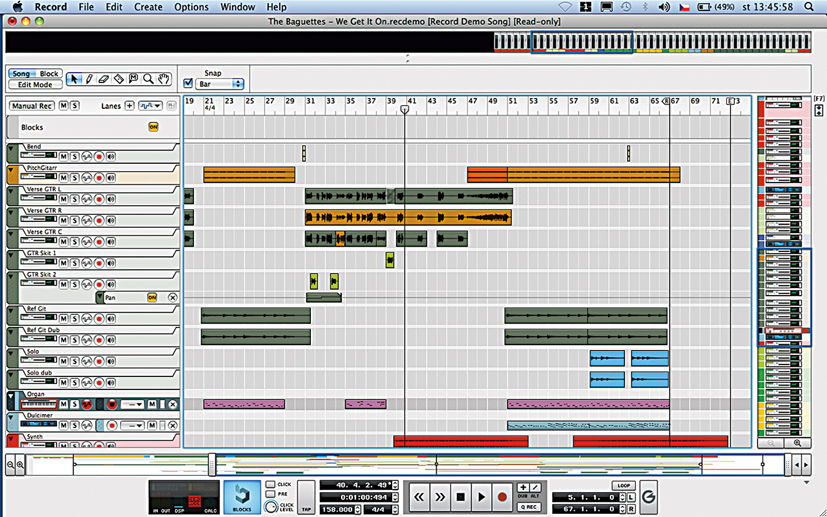Solo the Ref Git track
Viewport: 827px width, 517px height.
point(75,319)
